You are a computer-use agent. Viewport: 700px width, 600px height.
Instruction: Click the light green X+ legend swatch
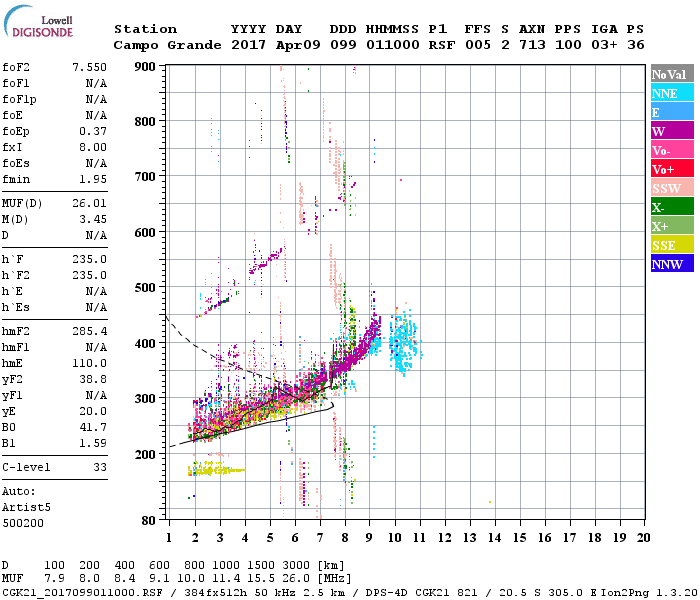coord(672,226)
